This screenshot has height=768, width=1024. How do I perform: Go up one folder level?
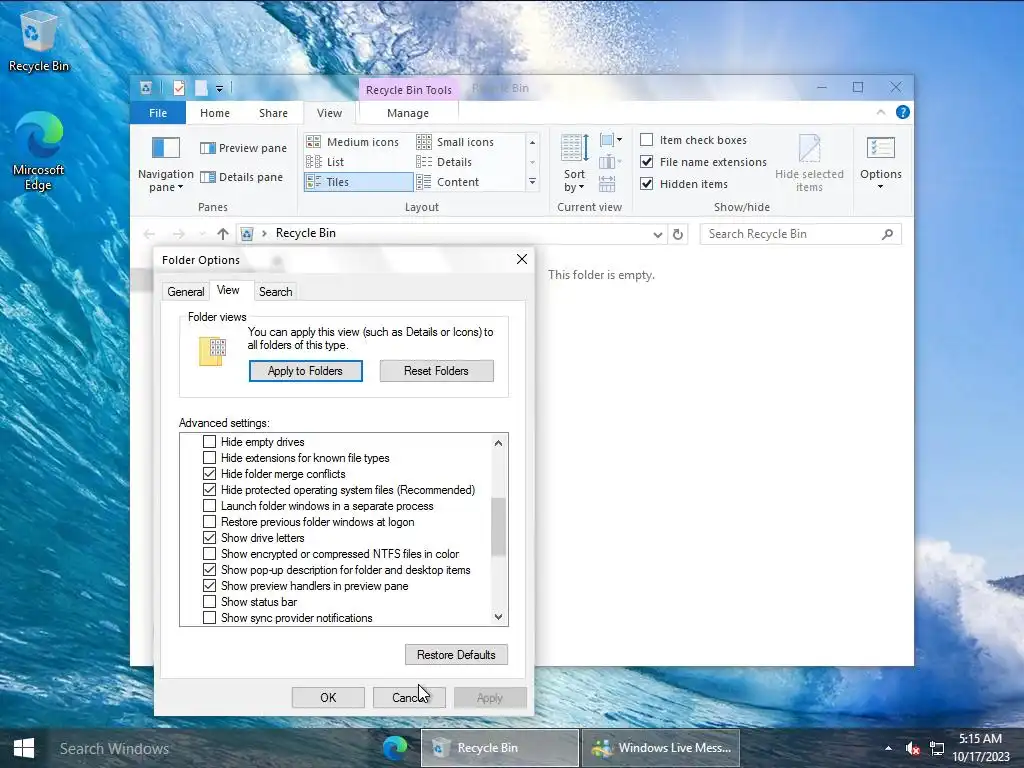tap(223, 234)
